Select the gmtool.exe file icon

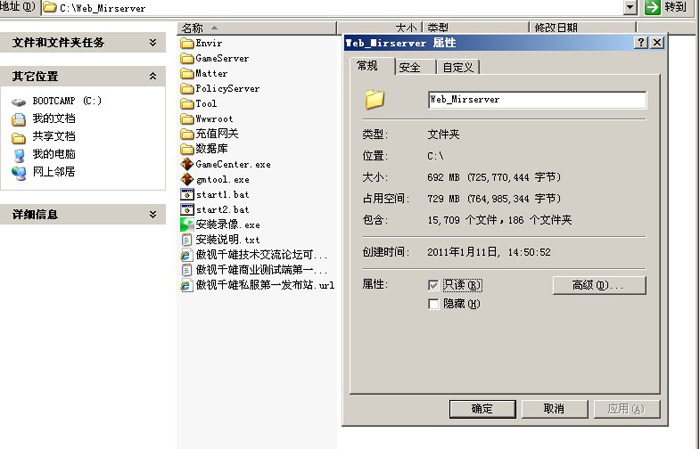coord(187,179)
